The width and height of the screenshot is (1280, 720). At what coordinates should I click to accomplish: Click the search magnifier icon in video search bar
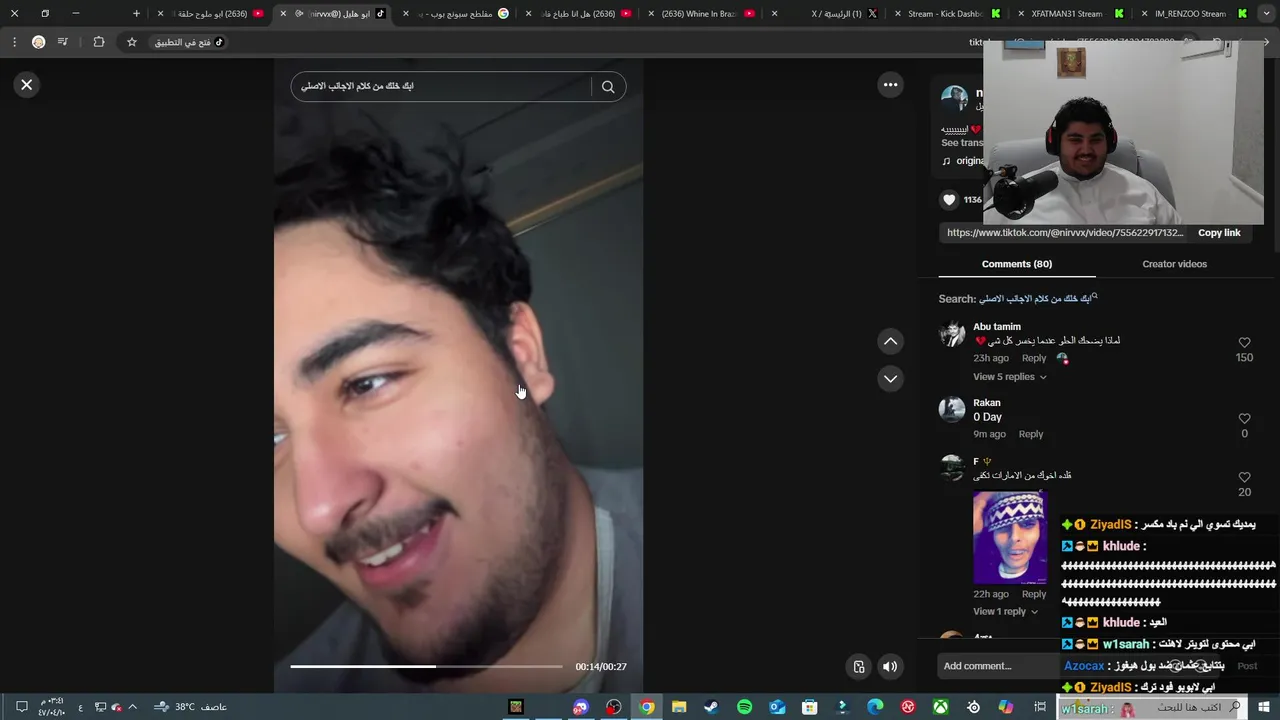pyautogui.click(x=608, y=87)
